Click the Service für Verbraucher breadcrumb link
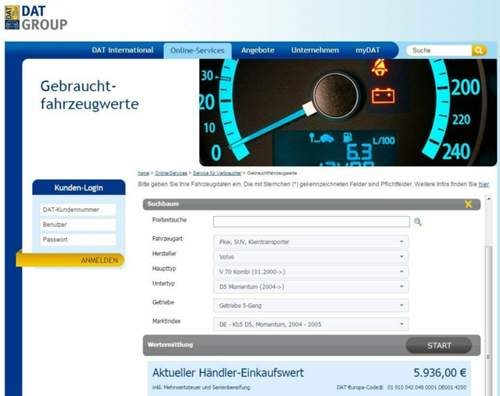This screenshot has height=396, width=500. click(217, 173)
